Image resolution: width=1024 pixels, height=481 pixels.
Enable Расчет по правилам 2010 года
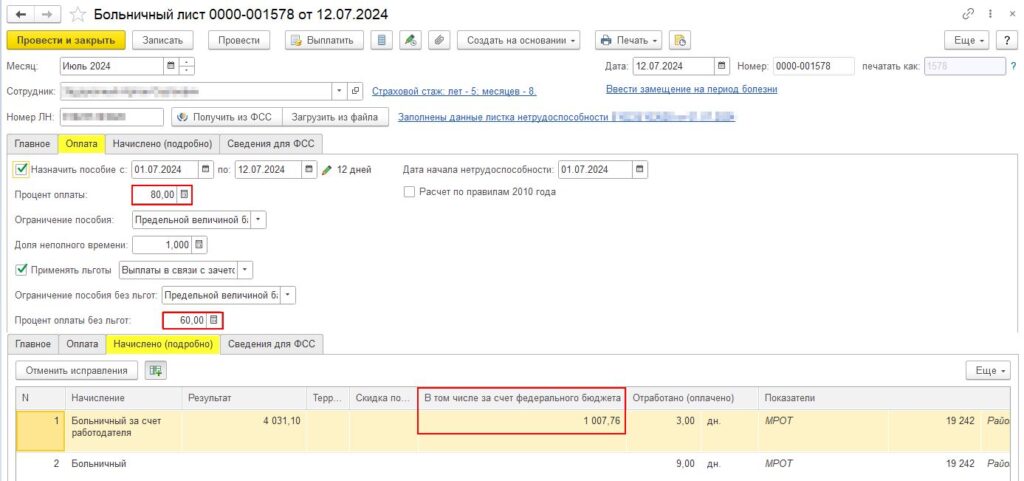409,192
